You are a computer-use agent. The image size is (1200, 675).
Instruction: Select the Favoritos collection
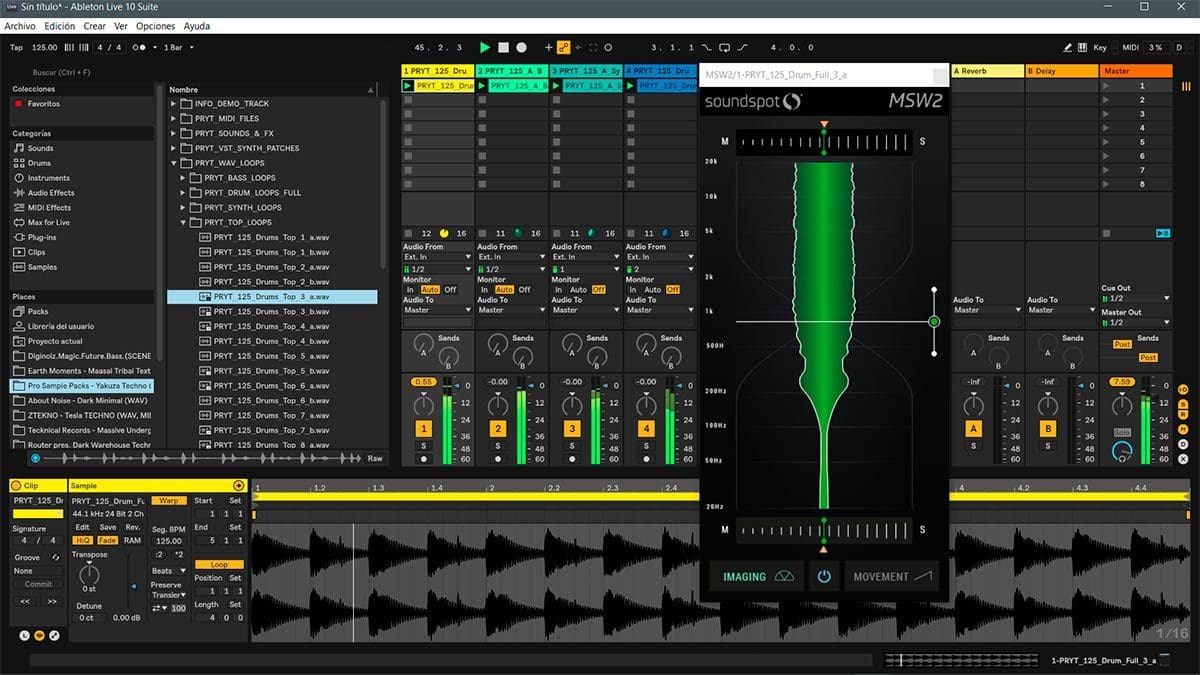(43, 104)
